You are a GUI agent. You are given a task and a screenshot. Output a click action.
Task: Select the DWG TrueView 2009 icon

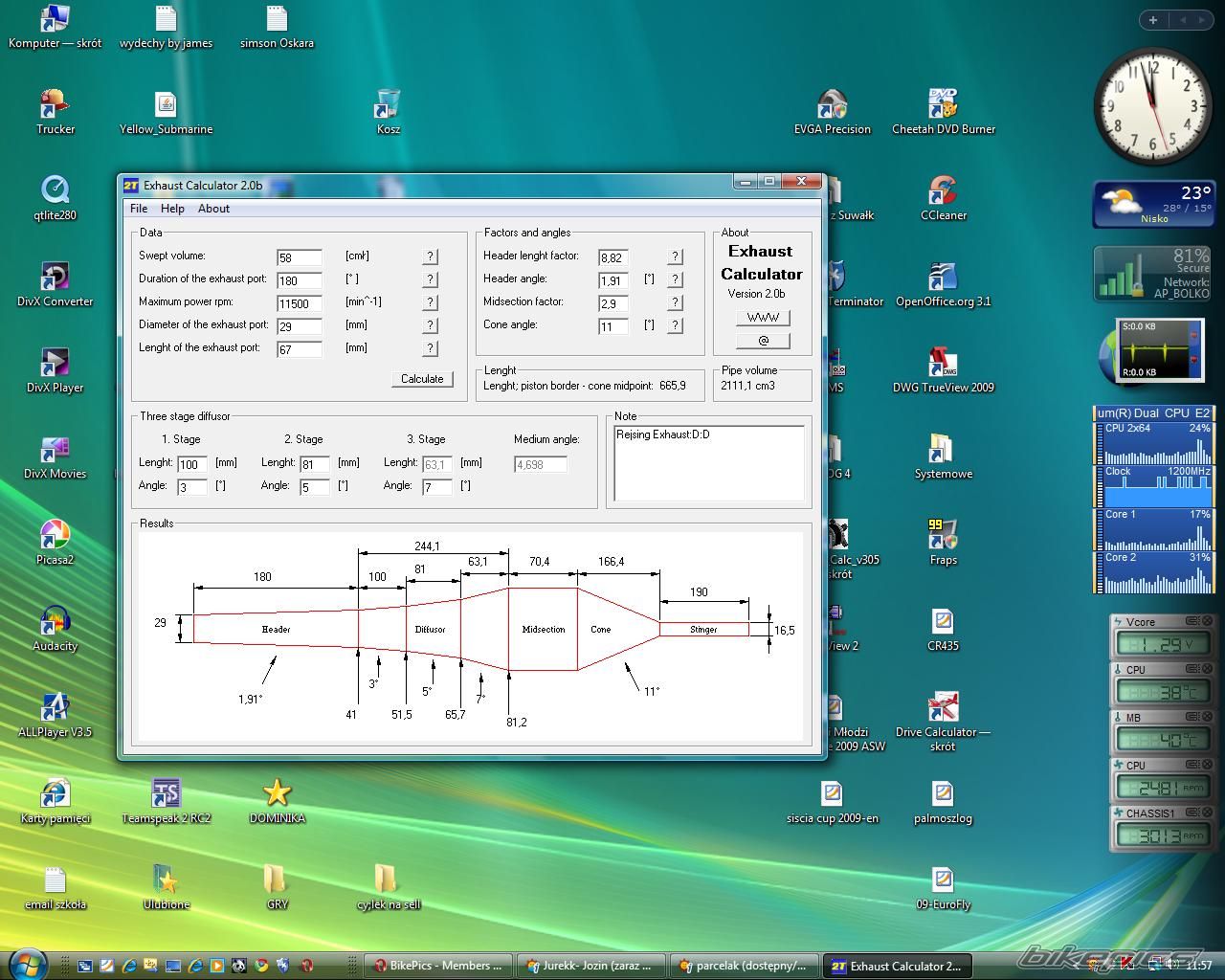pyautogui.click(x=944, y=369)
